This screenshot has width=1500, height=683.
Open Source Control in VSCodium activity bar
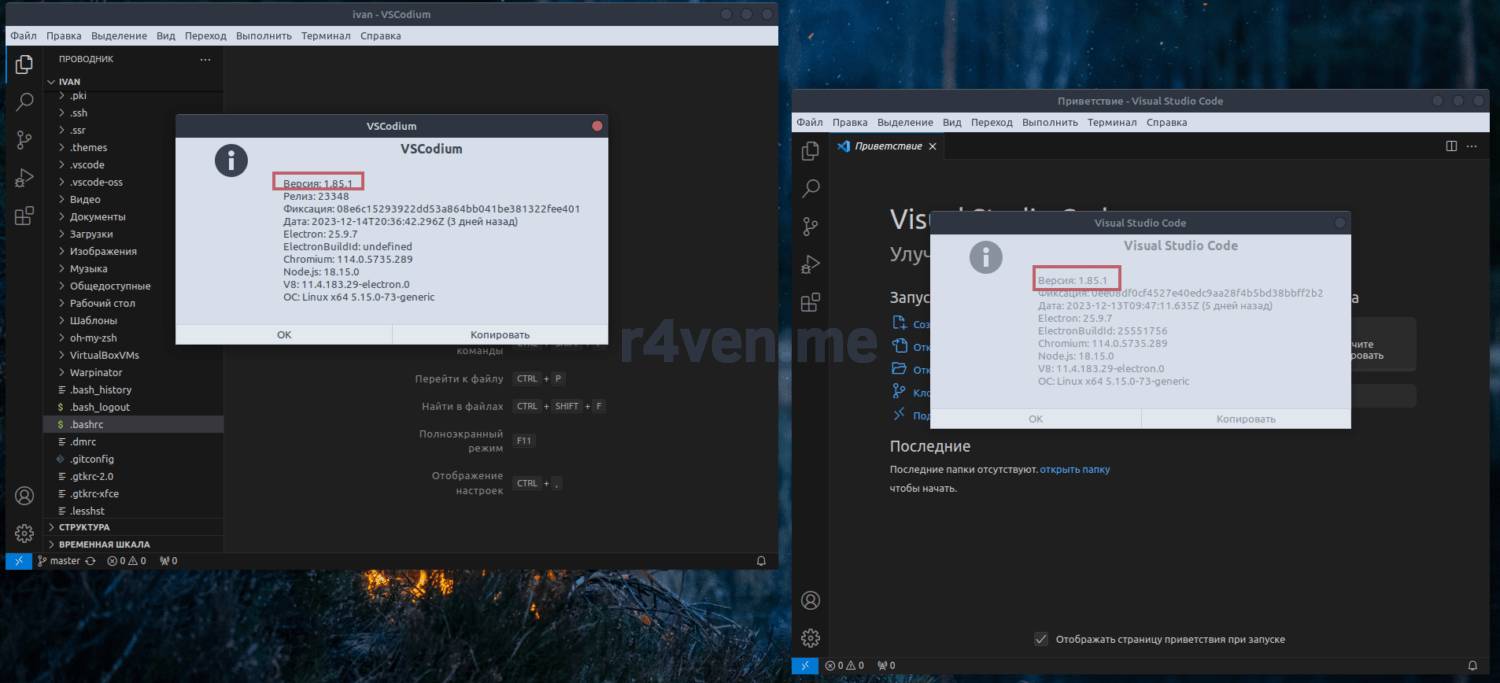25,140
